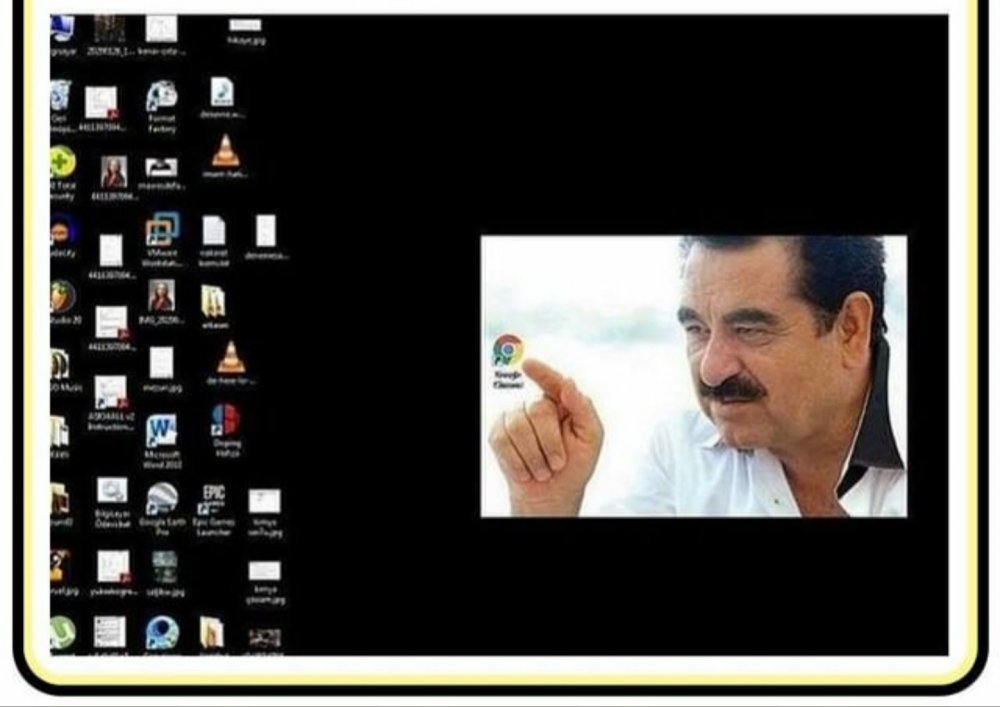Image resolution: width=1000 pixels, height=707 pixels.
Task: Open the green plus Total Security icon
Action: [62, 163]
